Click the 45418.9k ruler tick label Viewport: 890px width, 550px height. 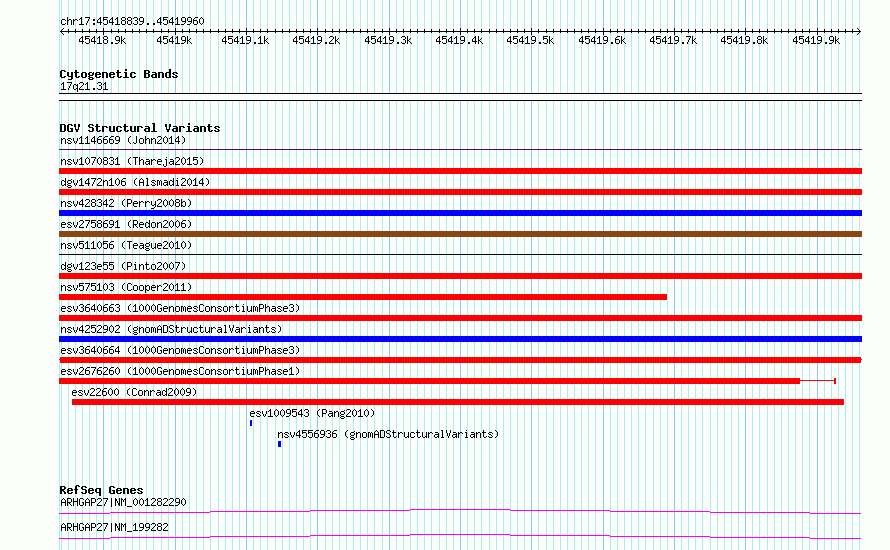[x=102, y=40]
